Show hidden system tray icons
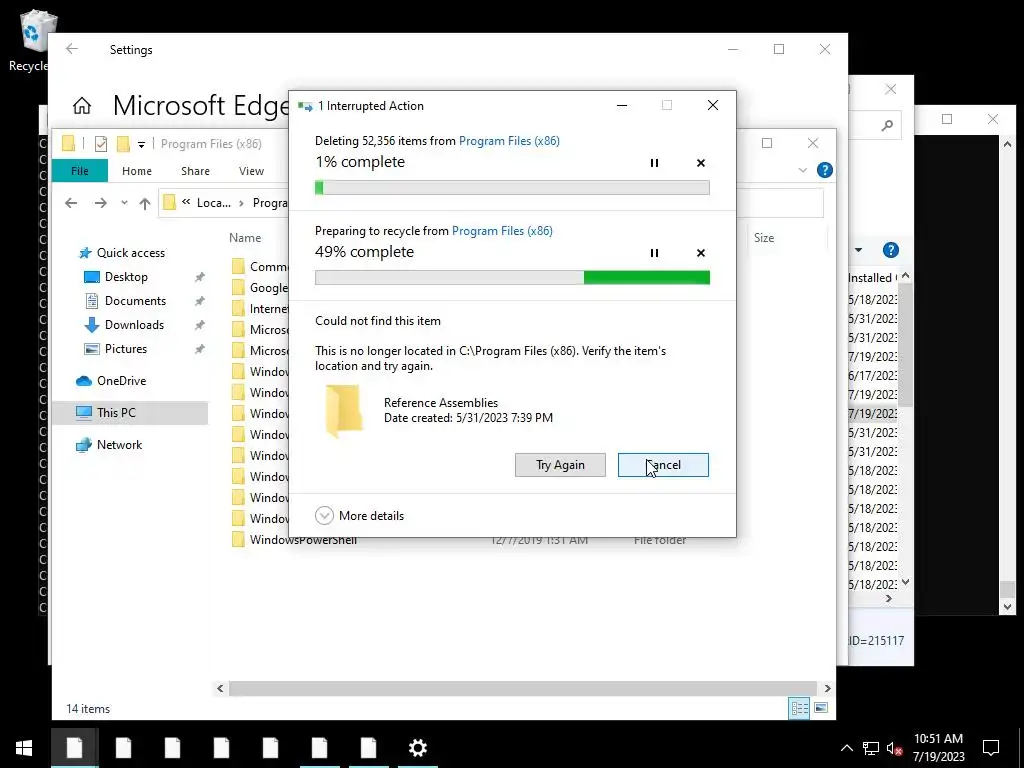The image size is (1024, 768). (x=846, y=748)
